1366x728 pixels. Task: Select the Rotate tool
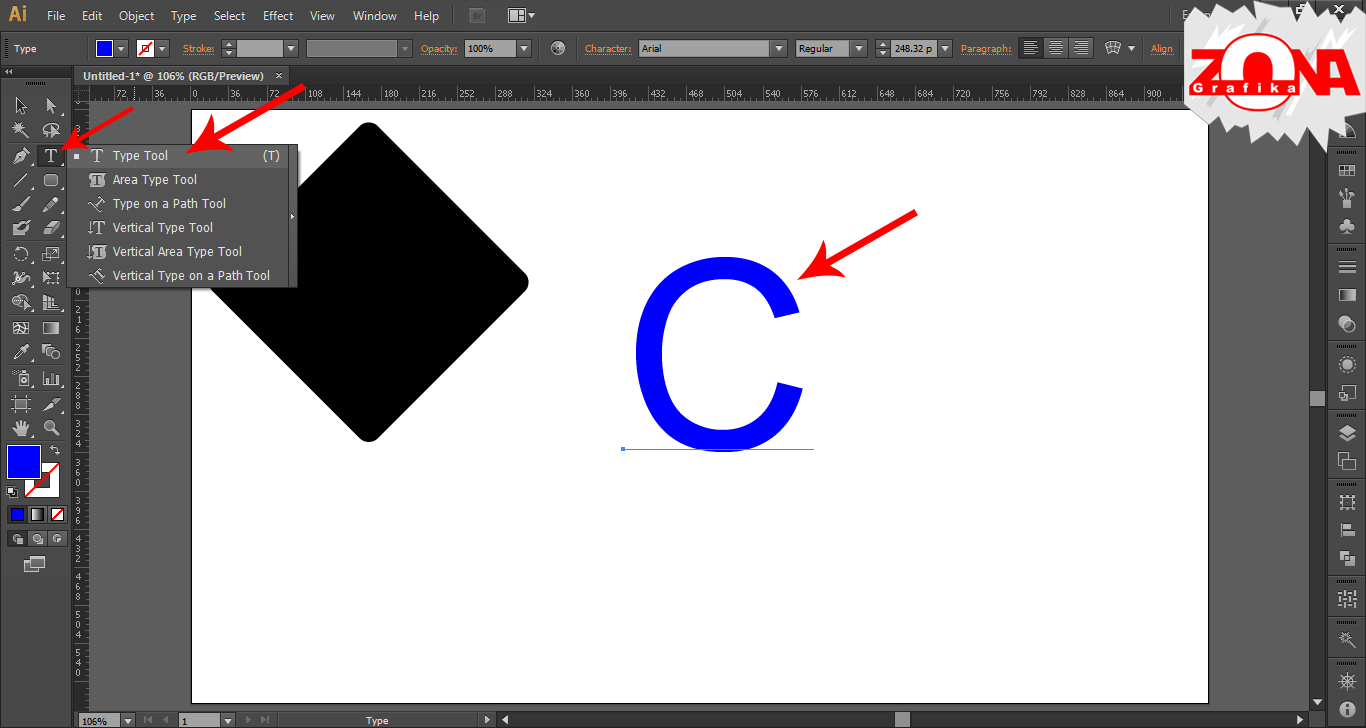click(21, 254)
